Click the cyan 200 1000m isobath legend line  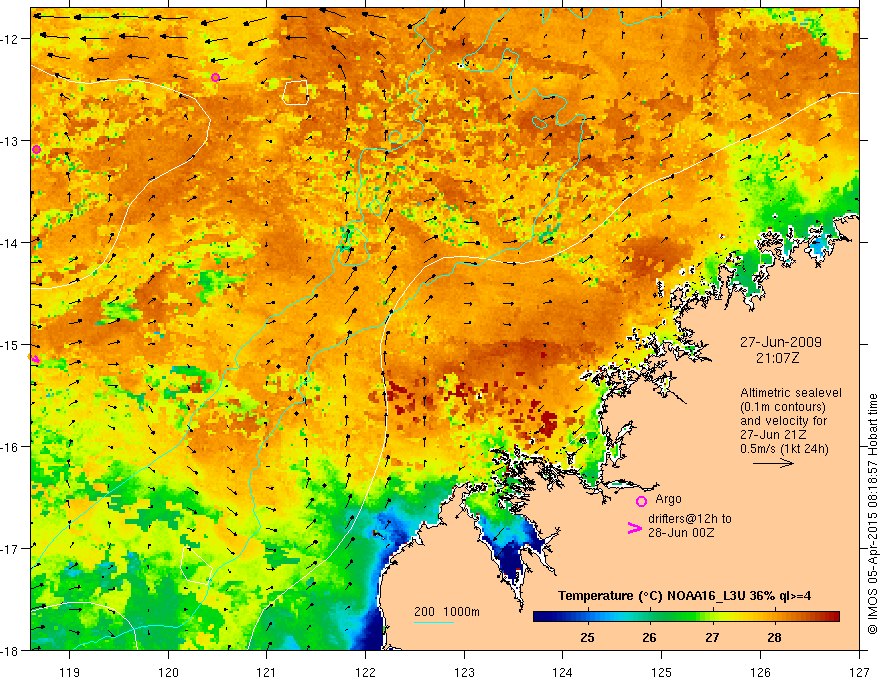[x=433, y=622]
